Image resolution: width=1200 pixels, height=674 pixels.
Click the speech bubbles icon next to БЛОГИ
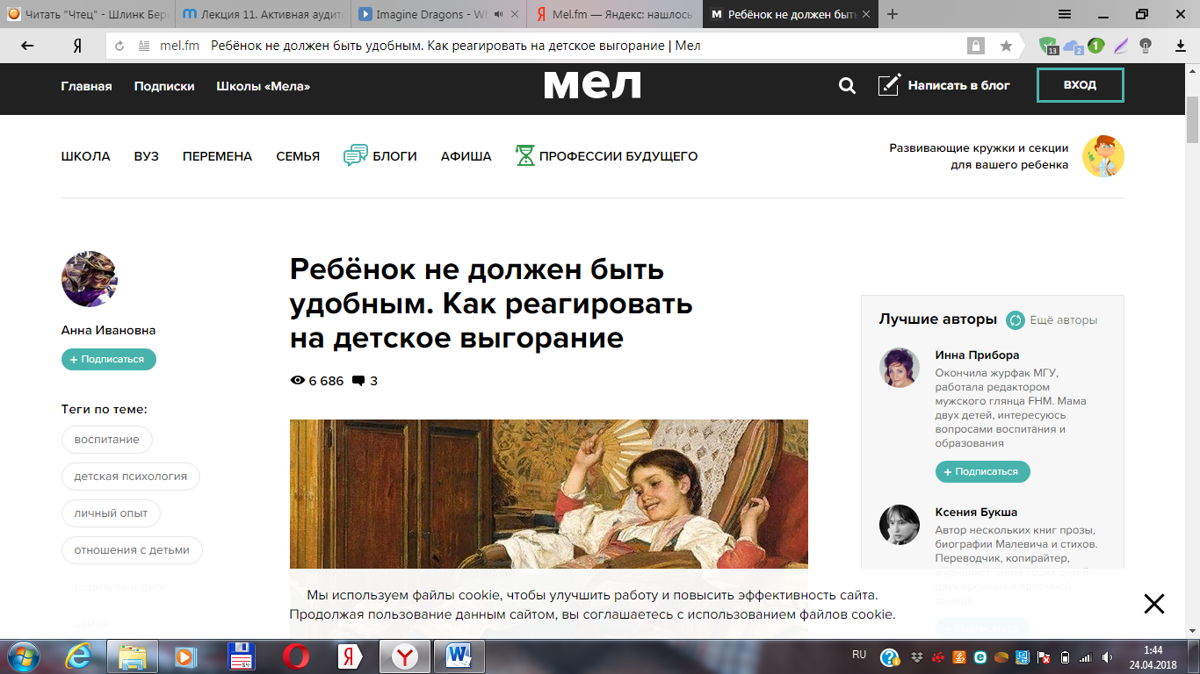pyautogui.click(x=355, y=156)
